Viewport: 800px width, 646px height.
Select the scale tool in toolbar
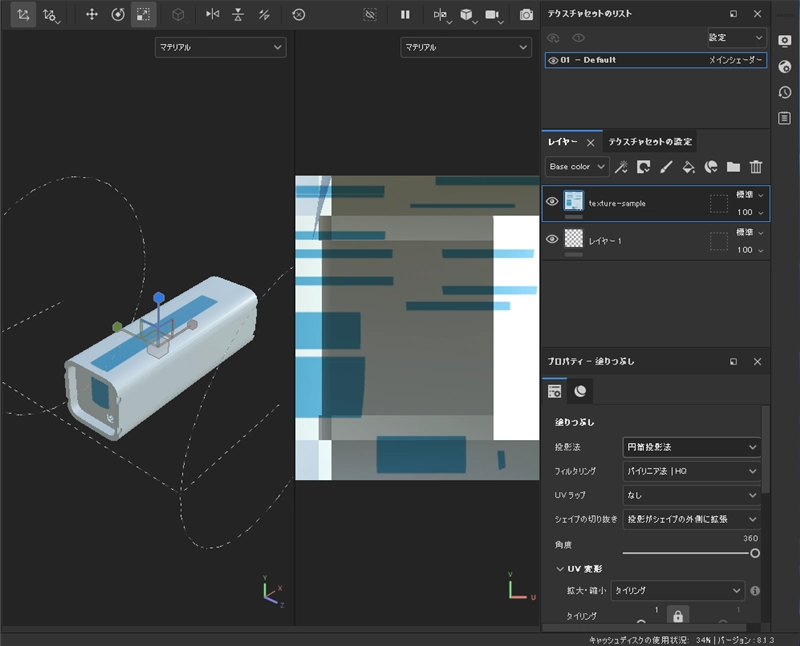(x=143, y=14)
